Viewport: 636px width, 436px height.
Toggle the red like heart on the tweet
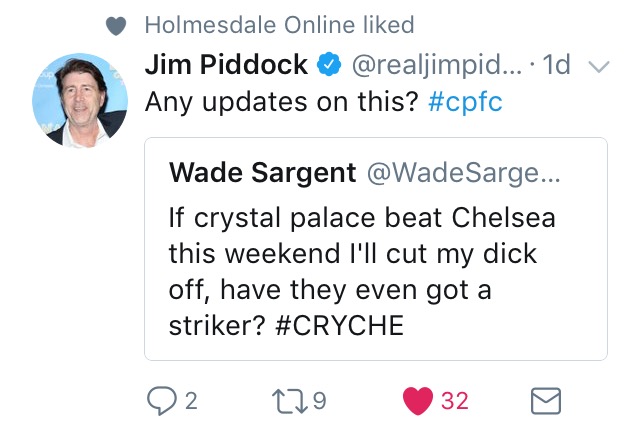click(x=417, y=401)
